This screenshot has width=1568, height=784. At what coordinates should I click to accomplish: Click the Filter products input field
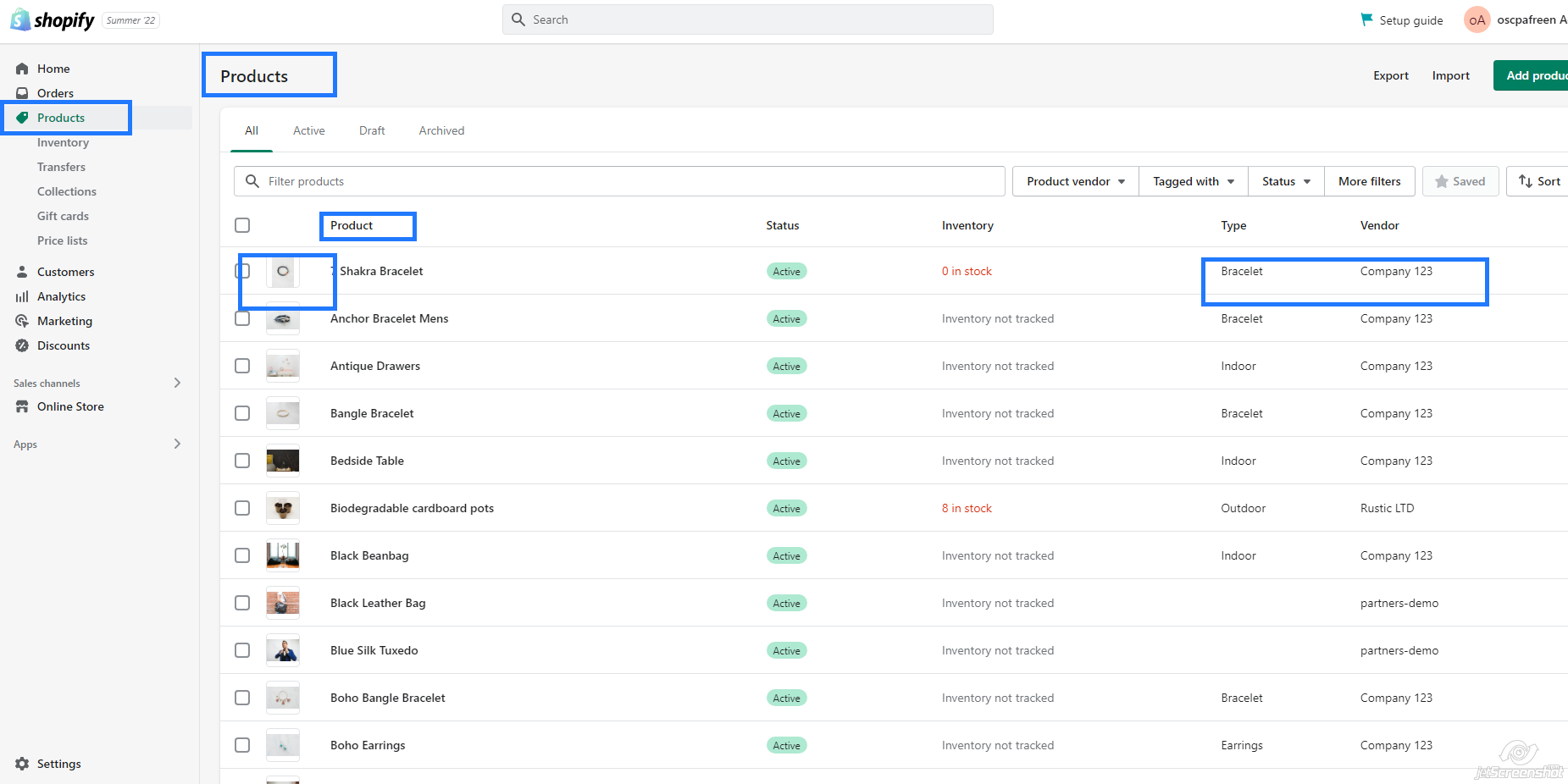point(627,181)
